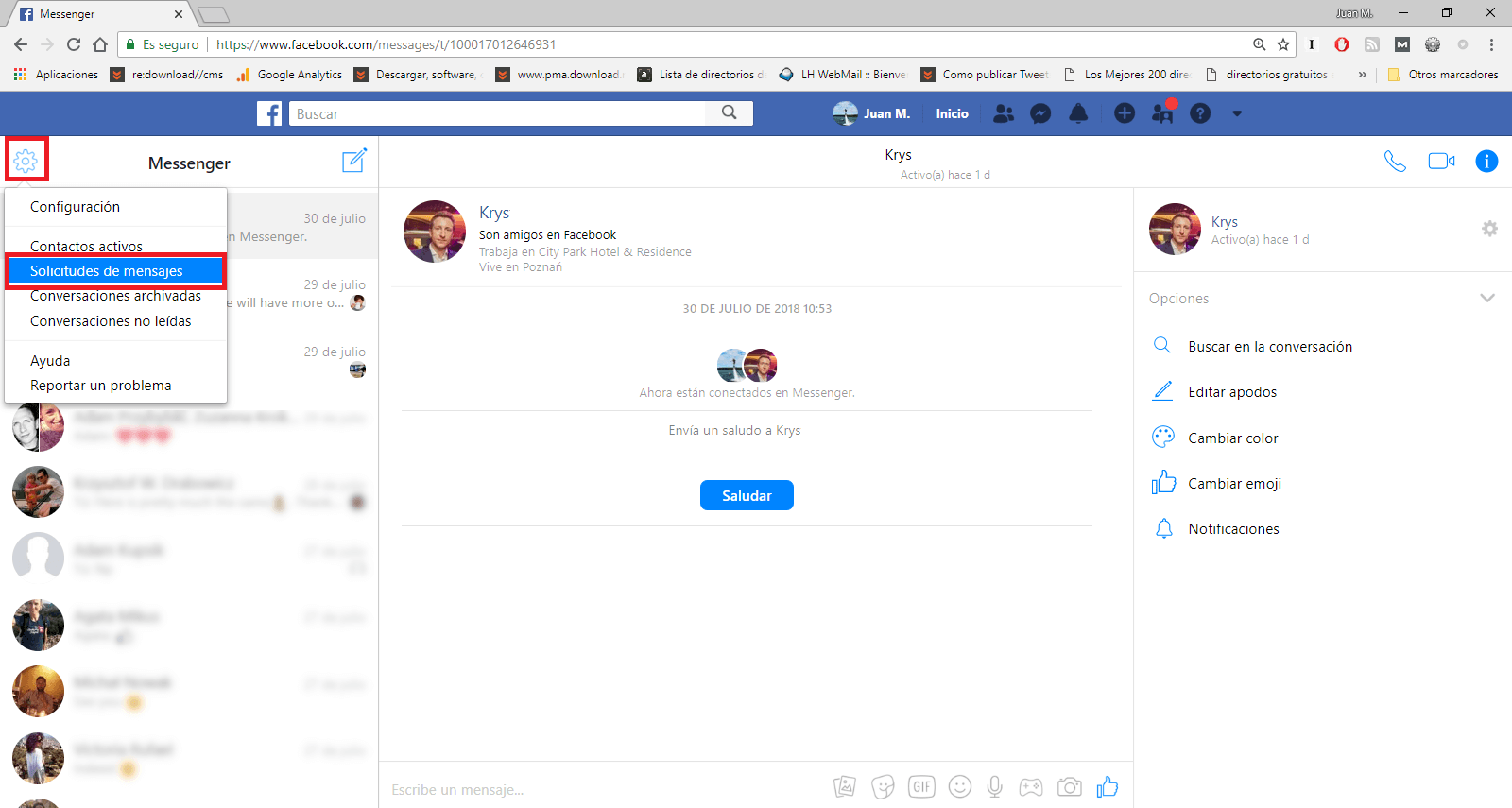Click the search magnifier button
1512x808 pixels.
tap(730, 113)
